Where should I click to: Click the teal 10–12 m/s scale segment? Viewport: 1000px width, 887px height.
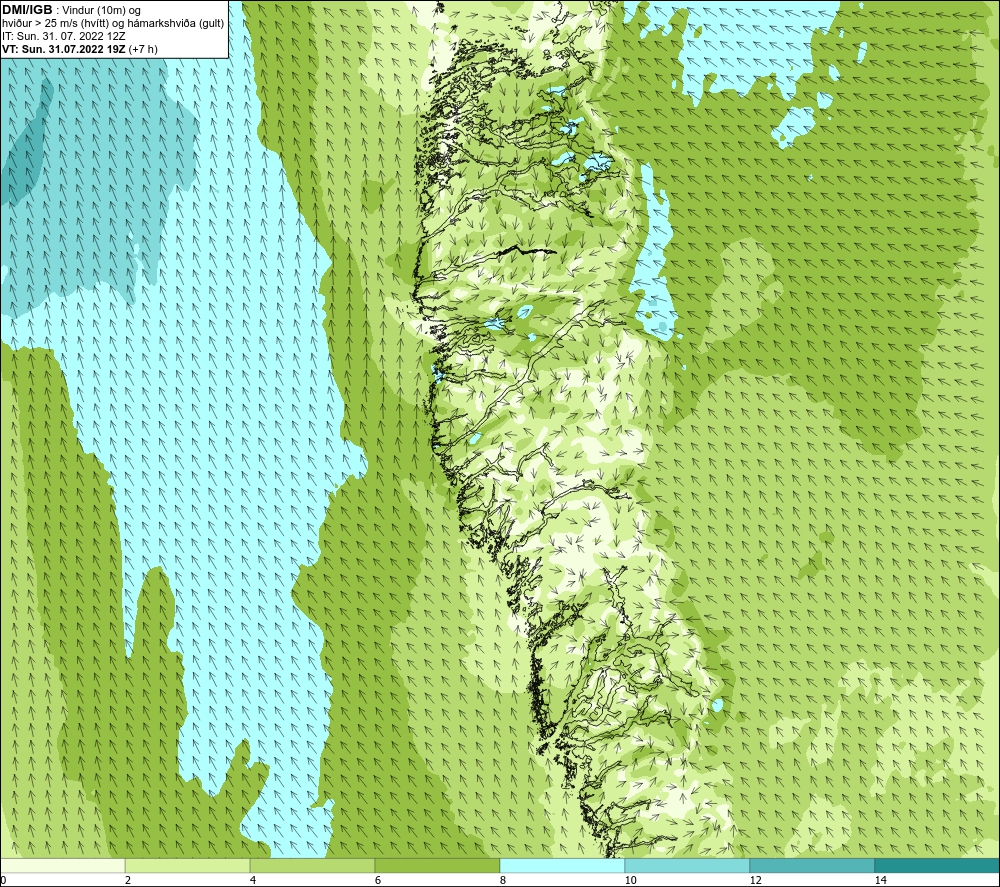point(688,865)
